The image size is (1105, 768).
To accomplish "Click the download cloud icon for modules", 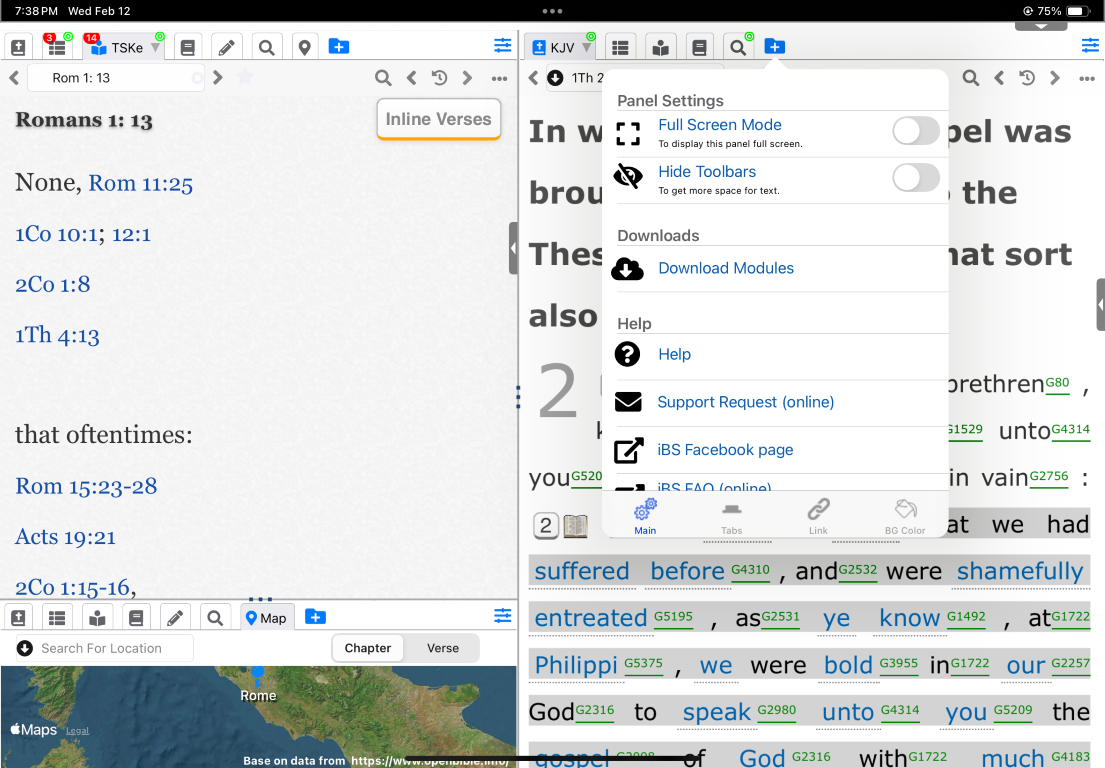I will coord(627,269).
